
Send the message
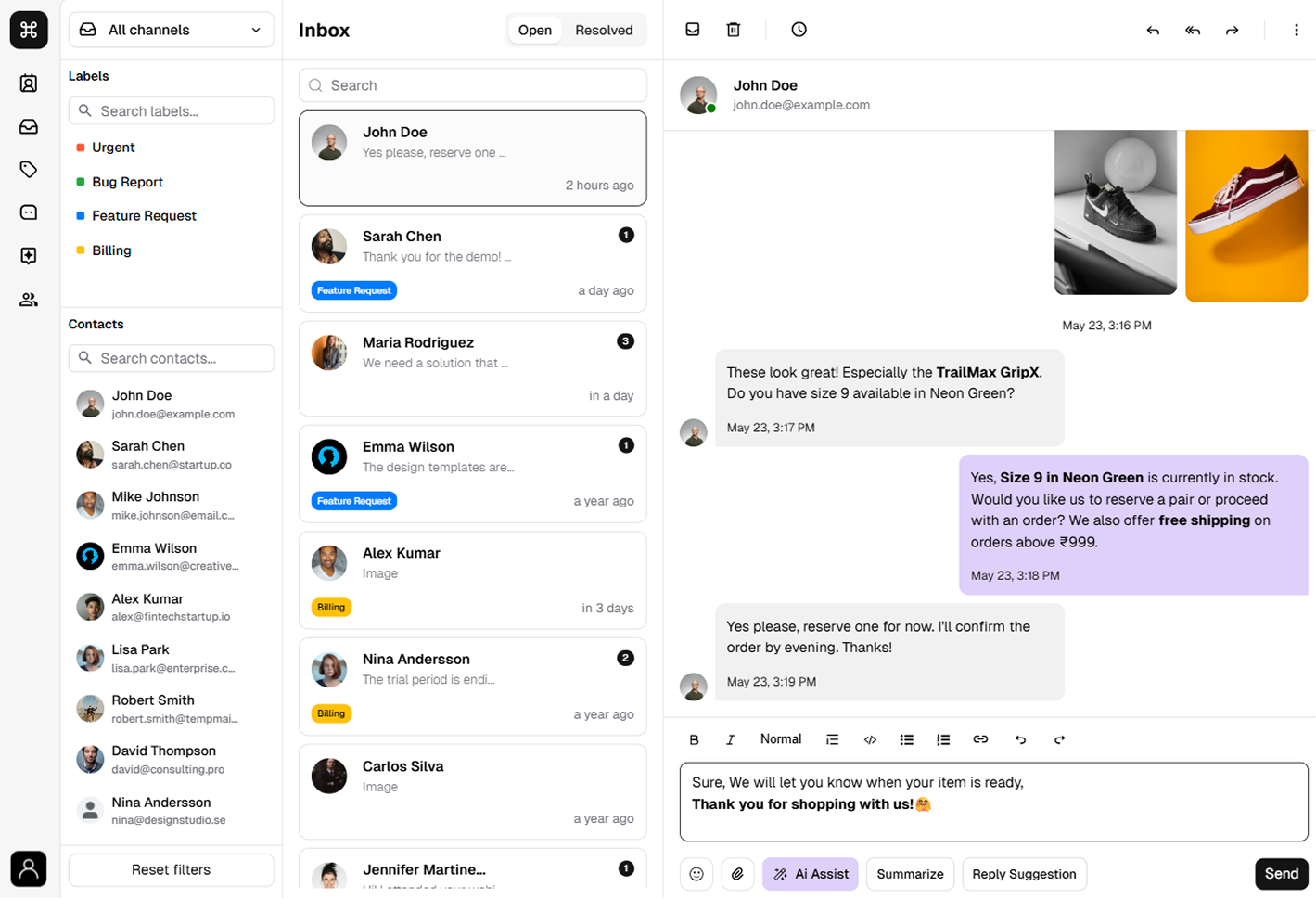tap(1282, 874)
